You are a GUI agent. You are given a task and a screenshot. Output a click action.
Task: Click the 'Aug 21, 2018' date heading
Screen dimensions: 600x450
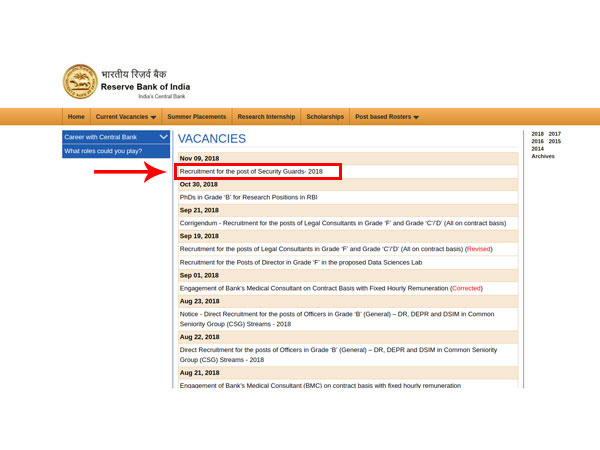coord(199,373)
